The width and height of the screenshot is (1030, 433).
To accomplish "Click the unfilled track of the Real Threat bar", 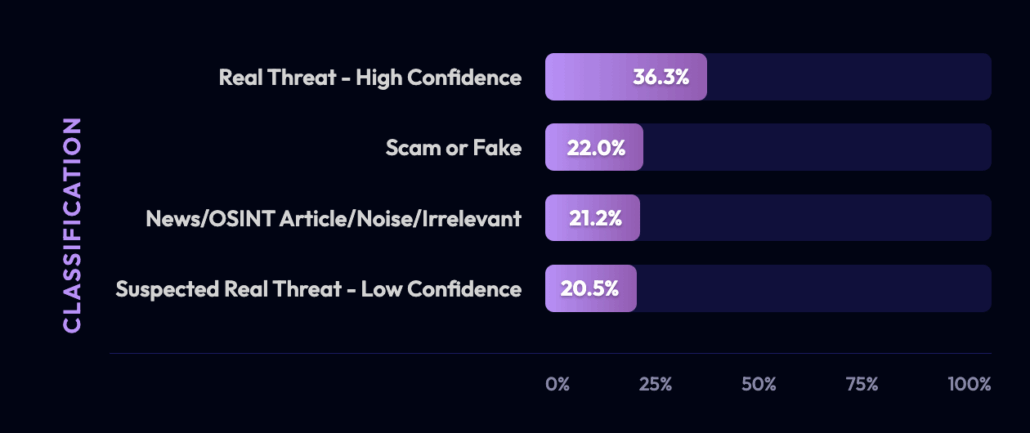I will (x=850, y=77).
